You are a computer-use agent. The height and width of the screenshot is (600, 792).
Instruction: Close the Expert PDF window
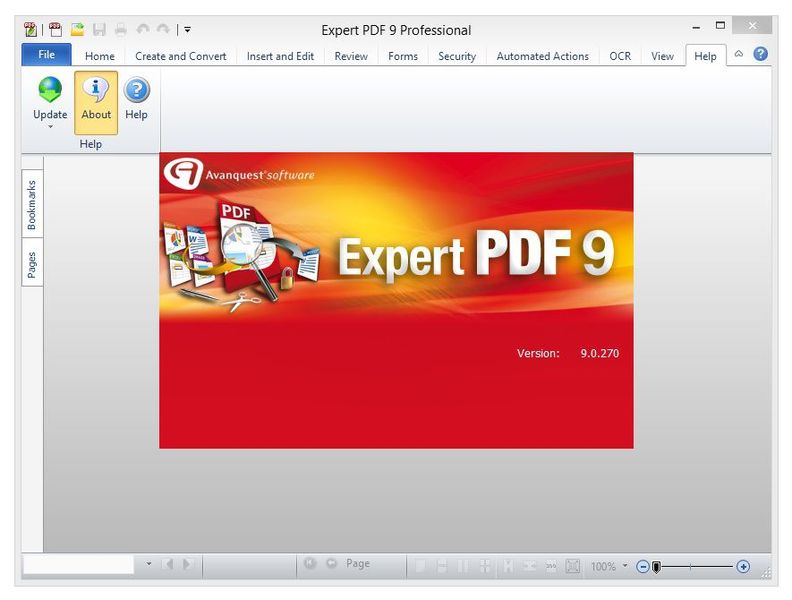752,25
